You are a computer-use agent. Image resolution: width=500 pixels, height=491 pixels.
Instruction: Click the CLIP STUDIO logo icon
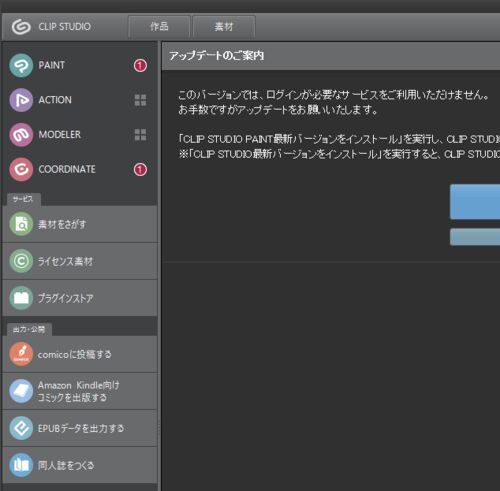pyautogui.click(x=21, y=27)
